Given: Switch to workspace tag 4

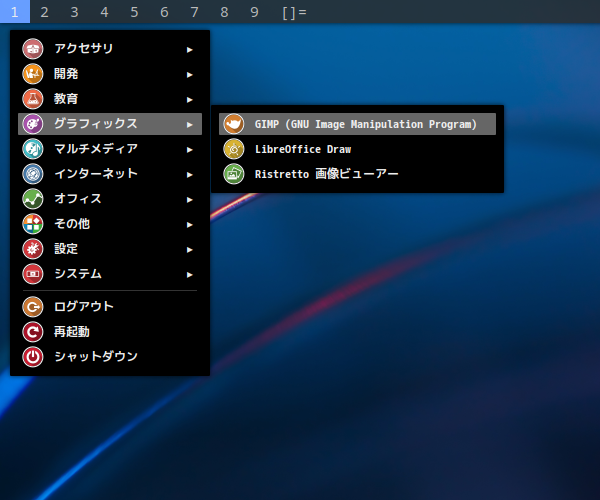Looking at the screenshot, I should (104, 11).
